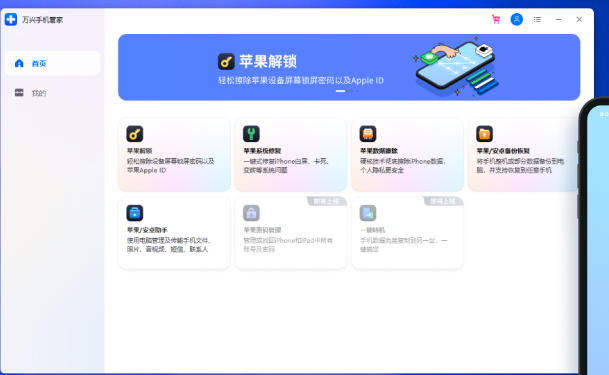Click the card icon beside 我的
609x375 pixels.
pyautogui.click(x=19, y=92)
